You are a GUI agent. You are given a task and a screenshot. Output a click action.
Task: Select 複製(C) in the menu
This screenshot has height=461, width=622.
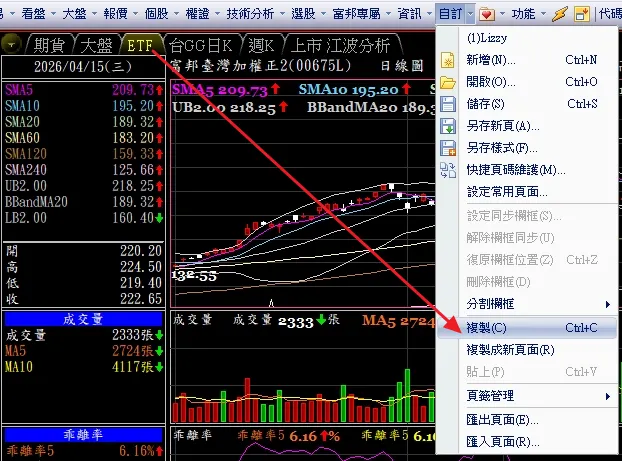tap(528, 328)
